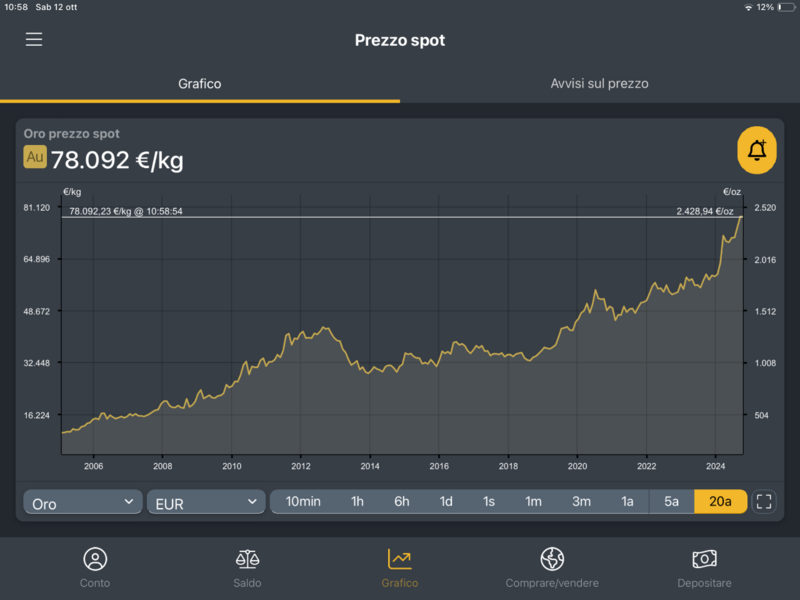Choose the 3m range button
Image resolution: width=800 pixels, height=600 pixels.
pos(581,502)
